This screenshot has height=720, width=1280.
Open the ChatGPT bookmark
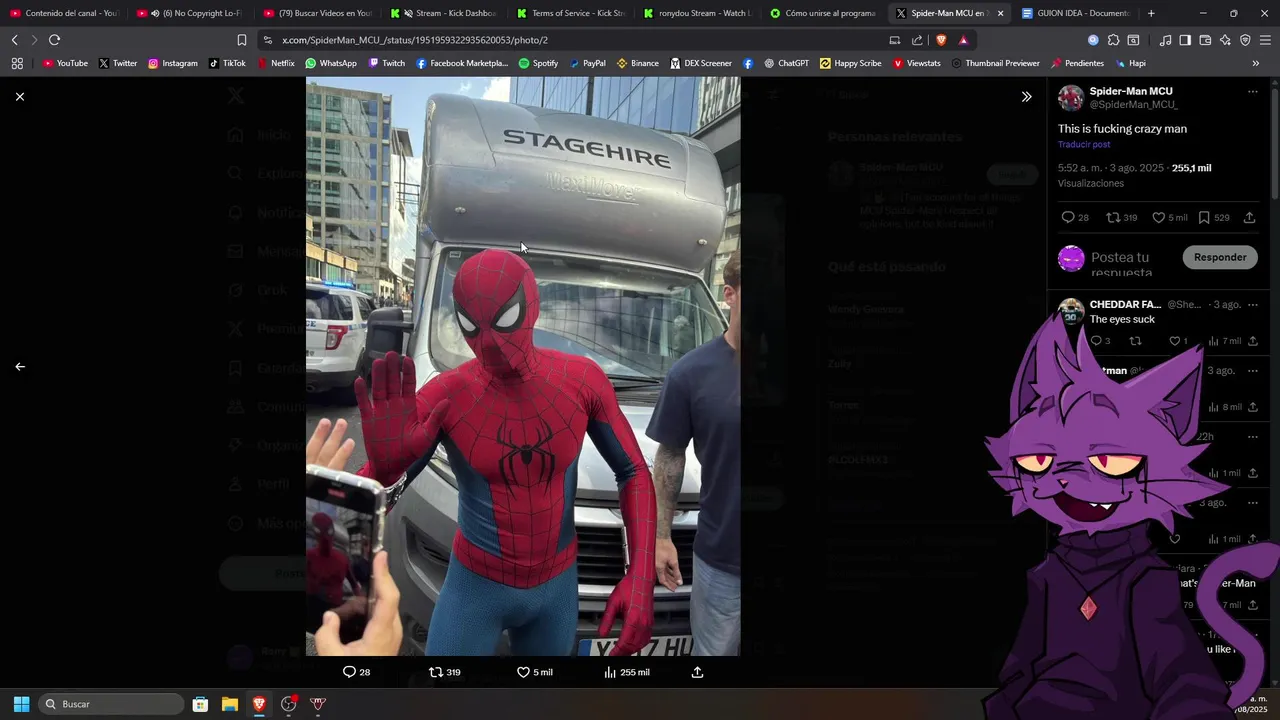[x=786, y=63]
